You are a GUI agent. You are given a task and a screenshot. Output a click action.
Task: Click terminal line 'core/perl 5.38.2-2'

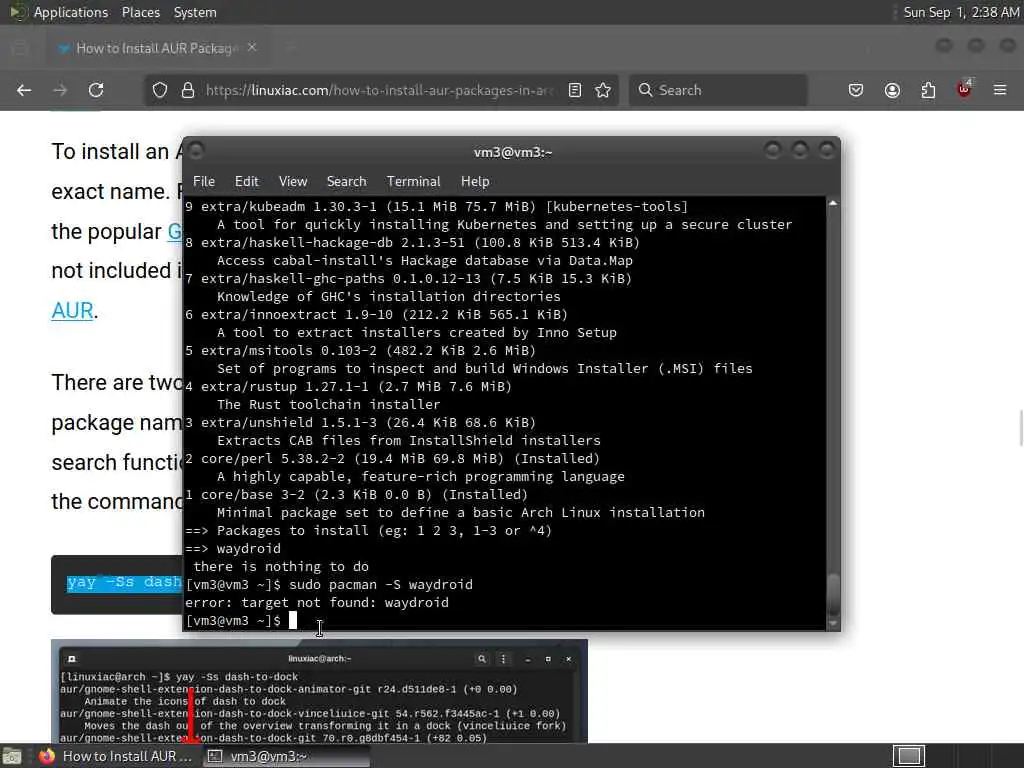392,458
